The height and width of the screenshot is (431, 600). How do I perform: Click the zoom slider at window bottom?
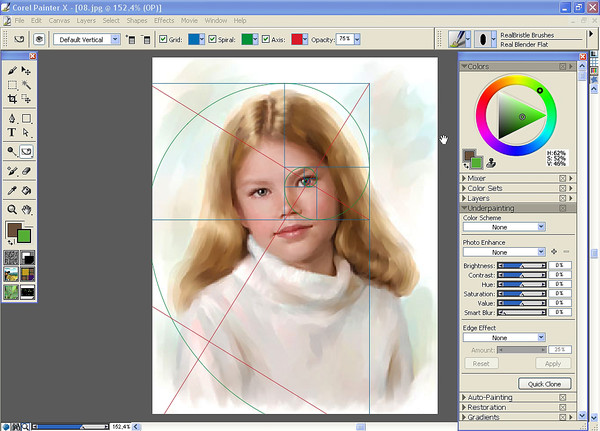pos(71,426)
